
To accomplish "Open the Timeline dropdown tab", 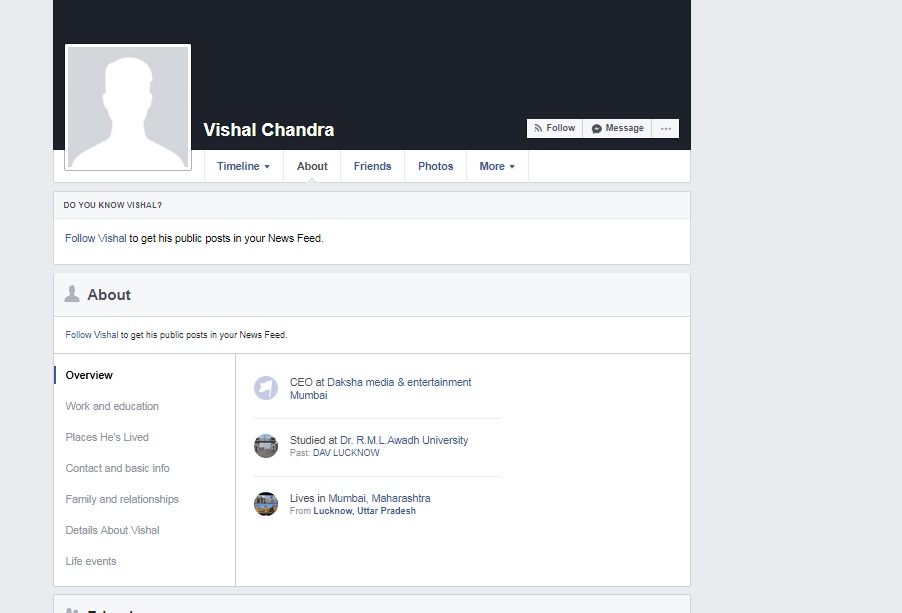I will tap(243, 166).
